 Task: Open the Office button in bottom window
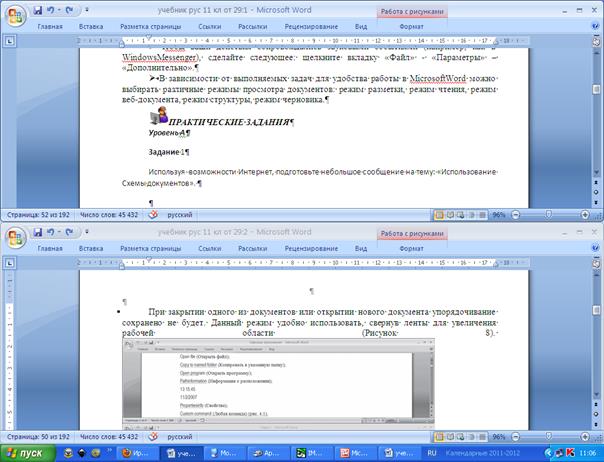click(15, 238)
